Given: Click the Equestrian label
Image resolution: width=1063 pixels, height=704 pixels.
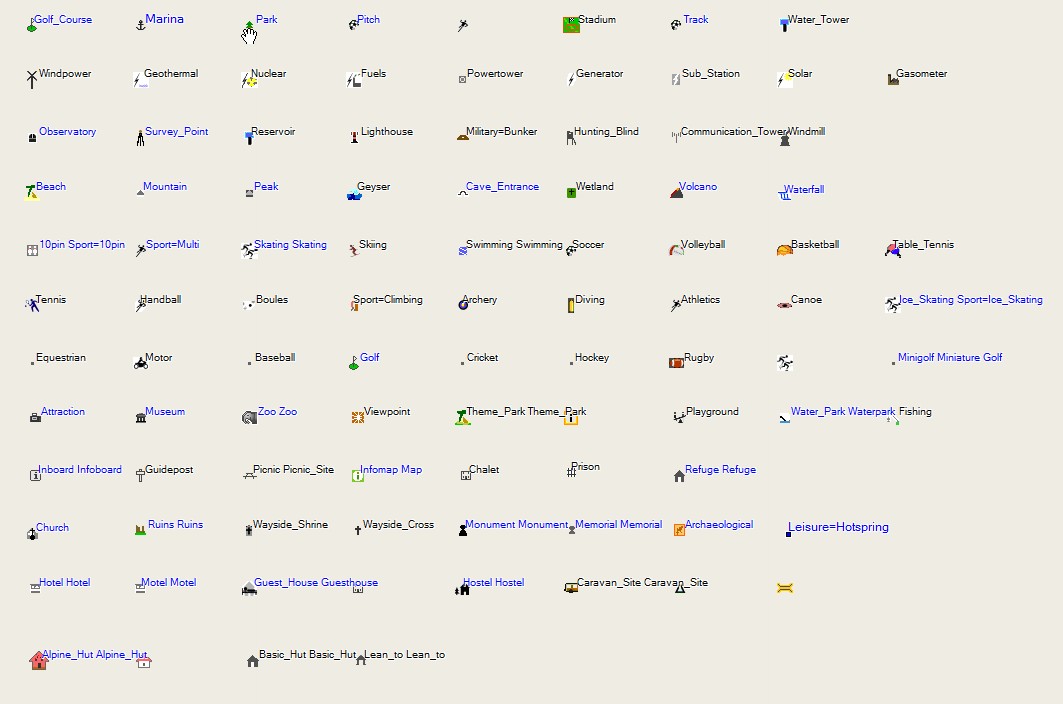Looking at the screenshot, I should tap(61, 357).
